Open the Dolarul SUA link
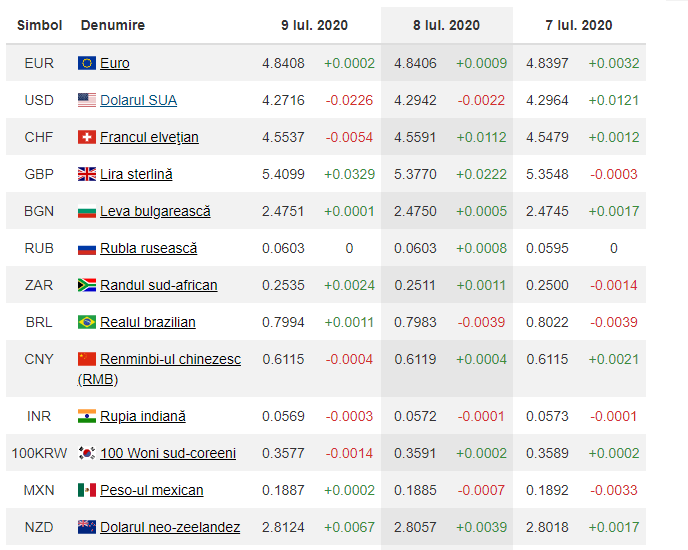688x550 pixels. tap(138, 100)
